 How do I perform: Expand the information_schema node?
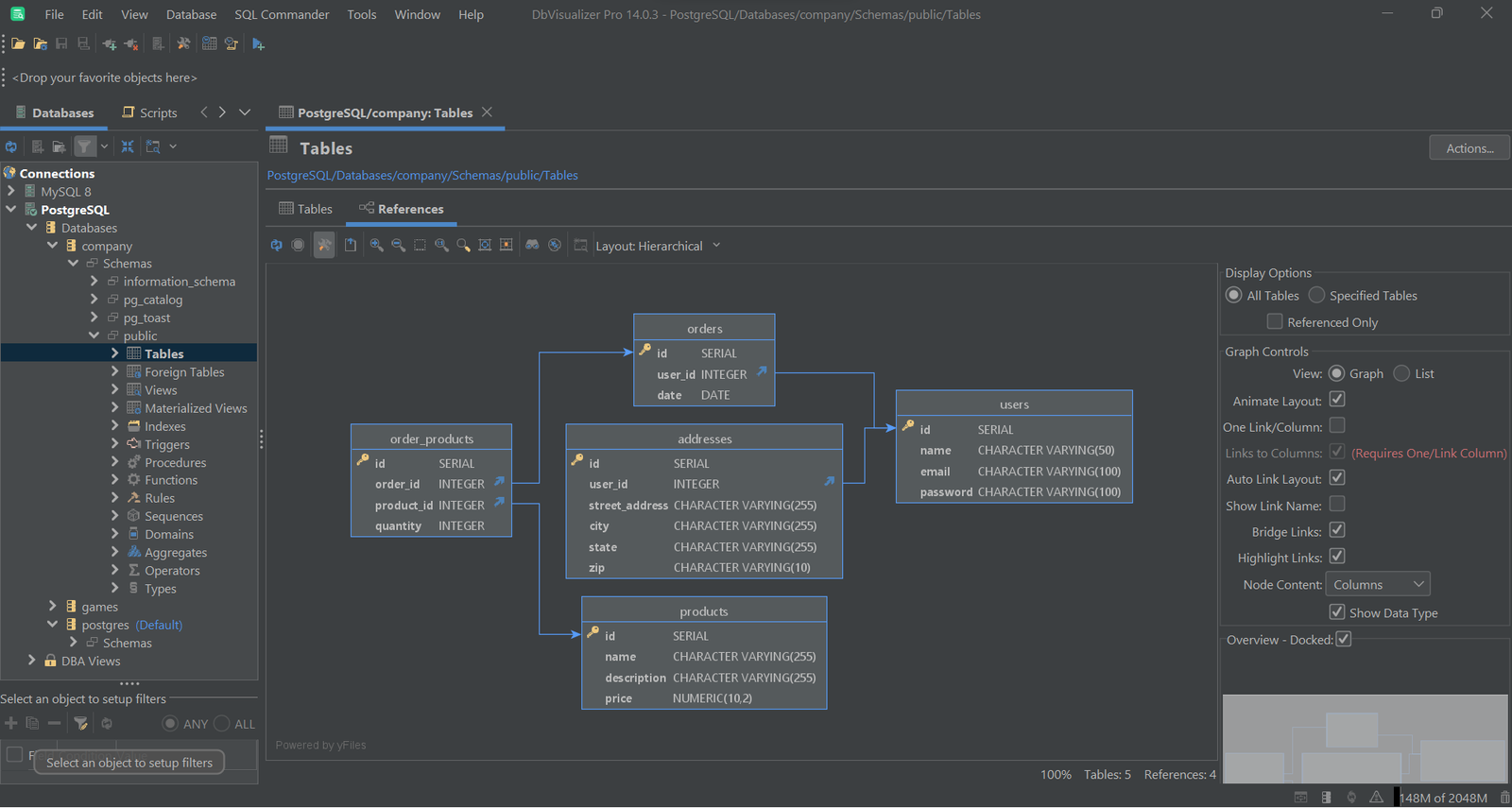click(x=94, y=281)
